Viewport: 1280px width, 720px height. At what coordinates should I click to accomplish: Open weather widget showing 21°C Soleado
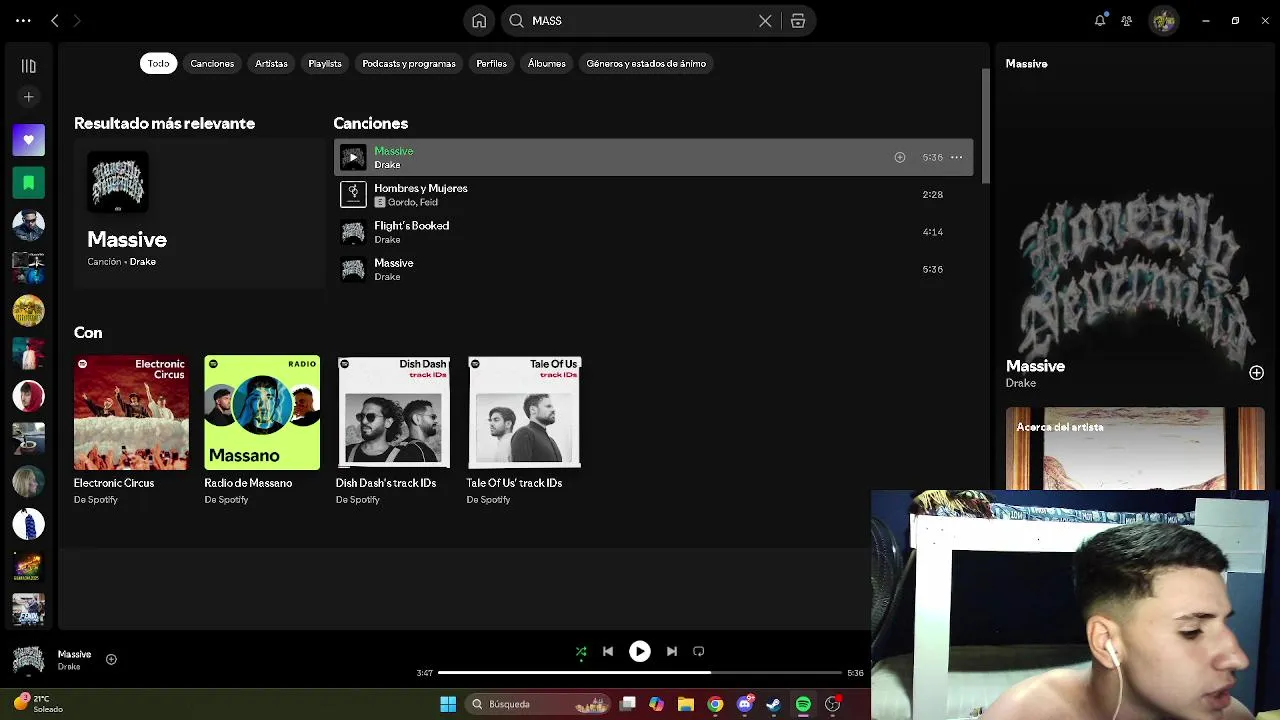coord(38,703)
